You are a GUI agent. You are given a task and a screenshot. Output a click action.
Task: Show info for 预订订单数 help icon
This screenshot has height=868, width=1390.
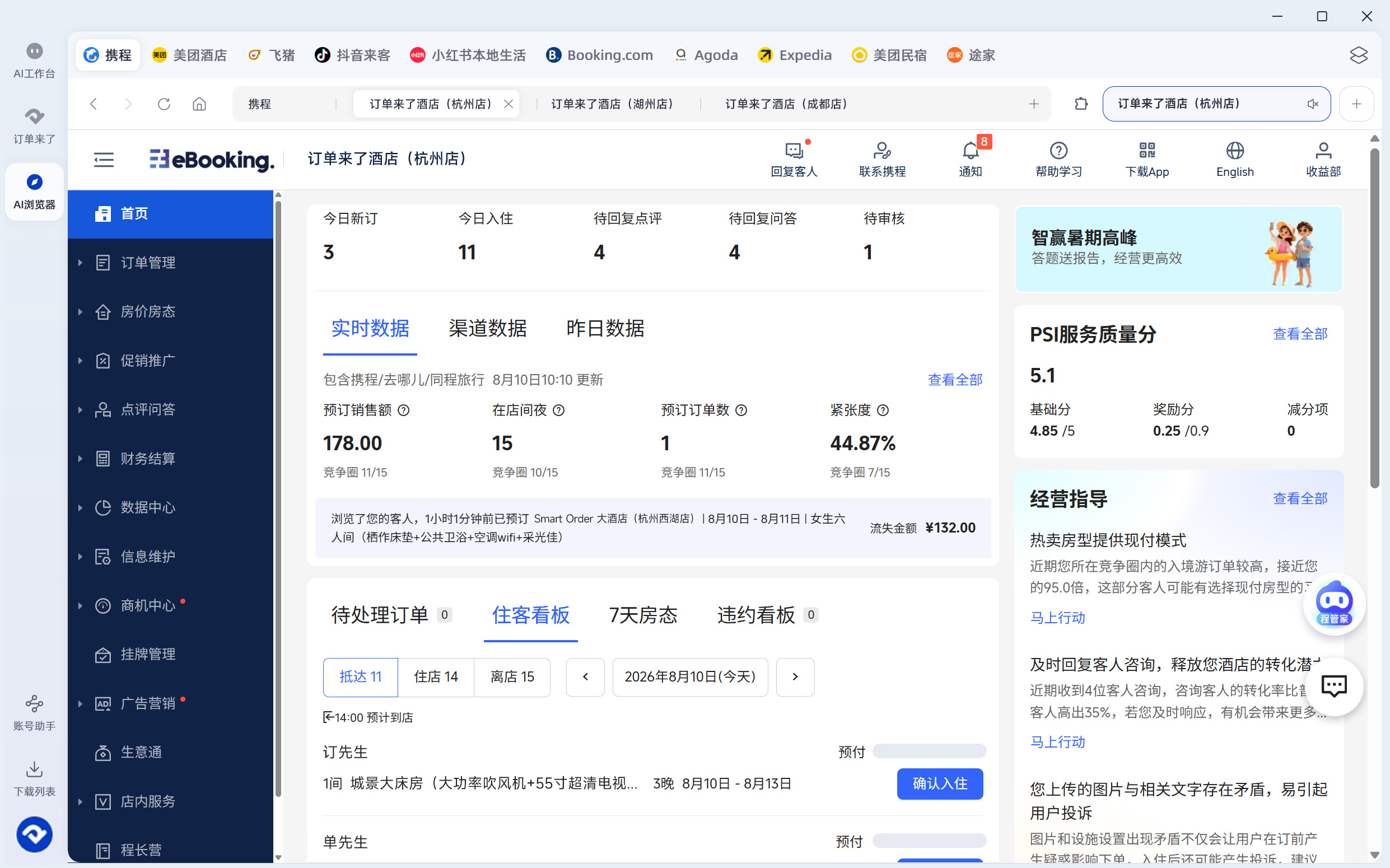(x=741, y=410)
